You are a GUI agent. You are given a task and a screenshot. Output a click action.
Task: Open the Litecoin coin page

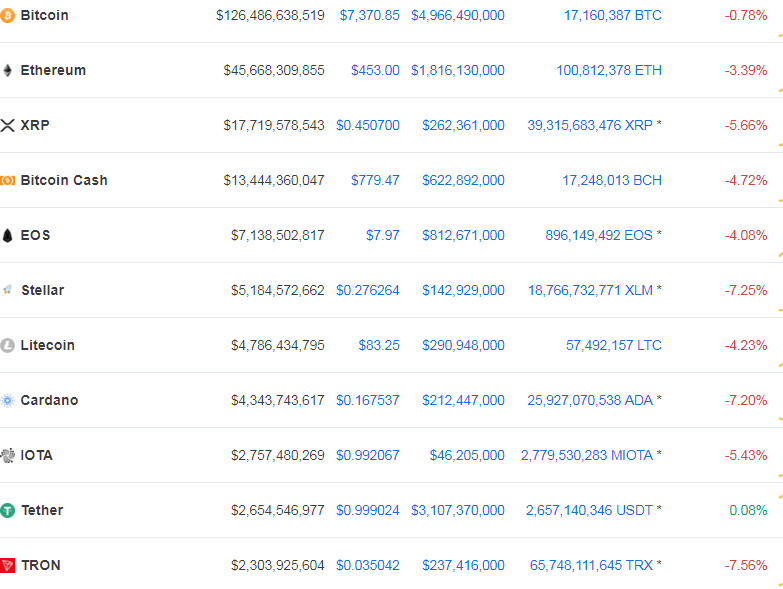point(47,345)
